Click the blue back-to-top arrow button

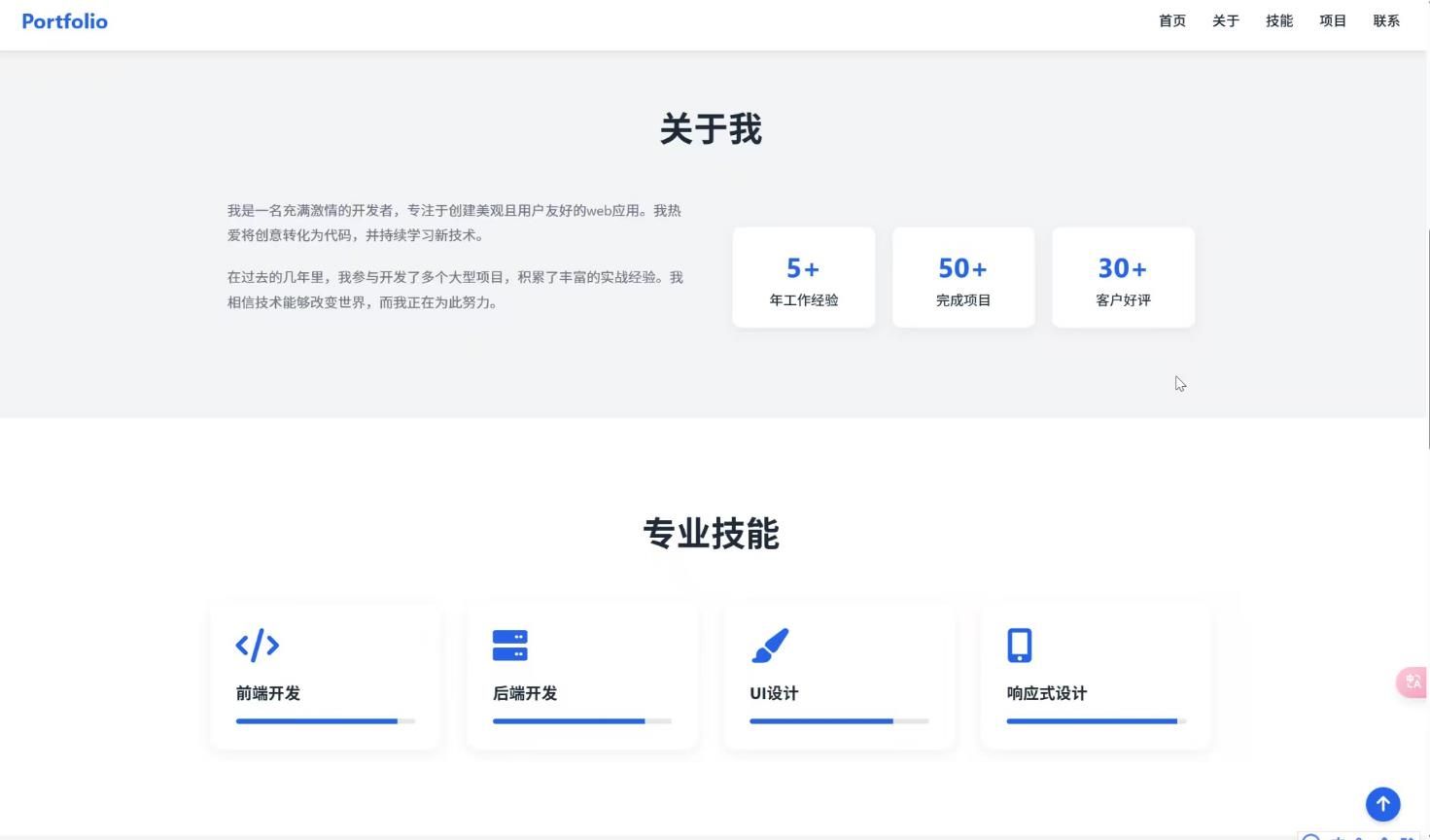[x=1382, y=804]
